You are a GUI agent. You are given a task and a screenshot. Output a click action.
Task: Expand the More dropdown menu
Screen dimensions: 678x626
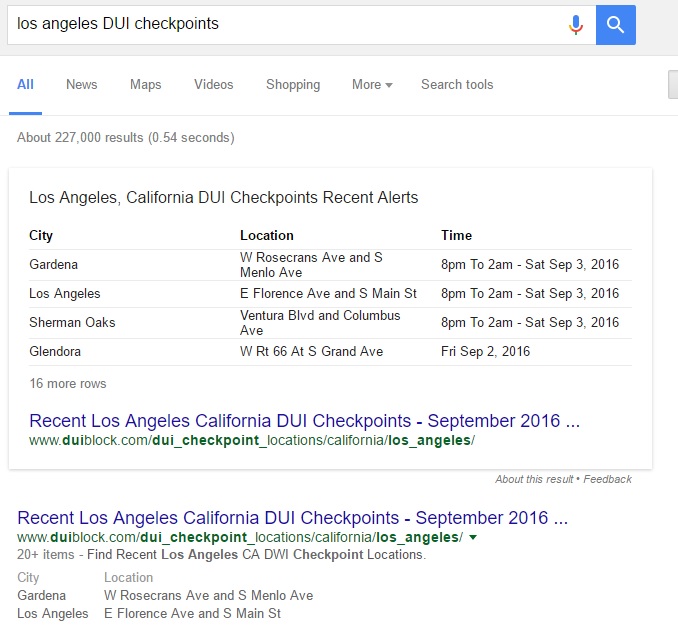pyautogui.click(x=371, y=85)
